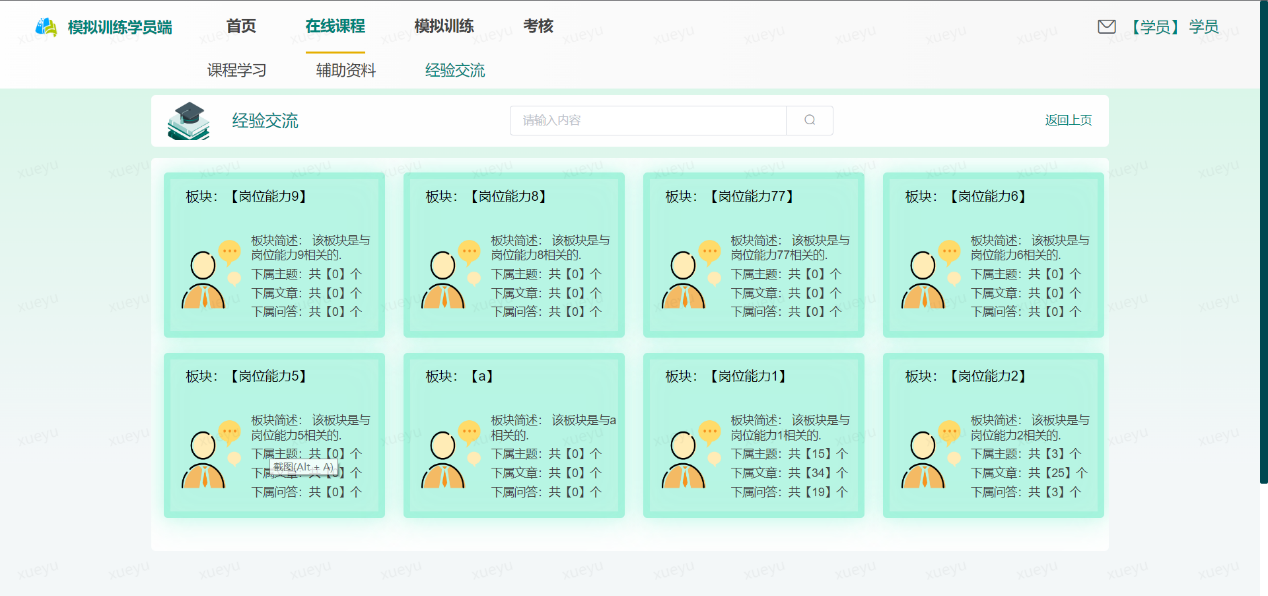
Task: Click the graduation cap icon beside 经验交流
Action: [x=188, y=119]
